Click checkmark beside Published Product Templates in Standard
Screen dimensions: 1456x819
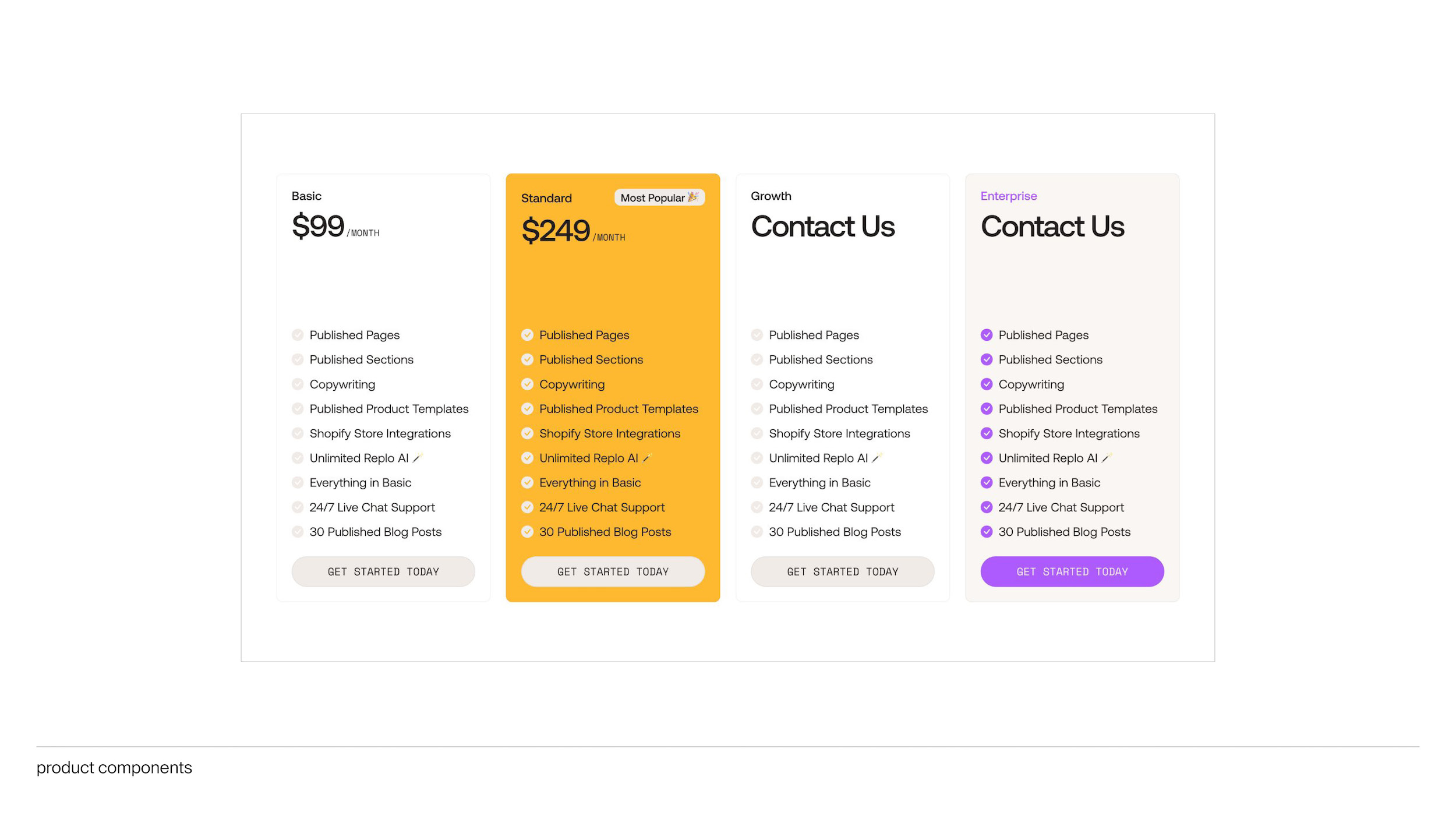527,409
